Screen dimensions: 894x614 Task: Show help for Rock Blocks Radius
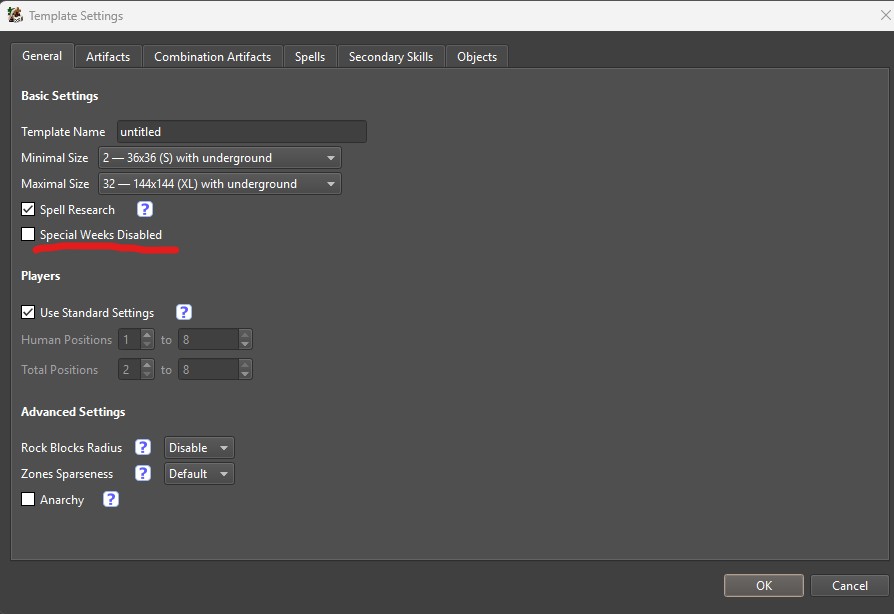click(143, 447)
